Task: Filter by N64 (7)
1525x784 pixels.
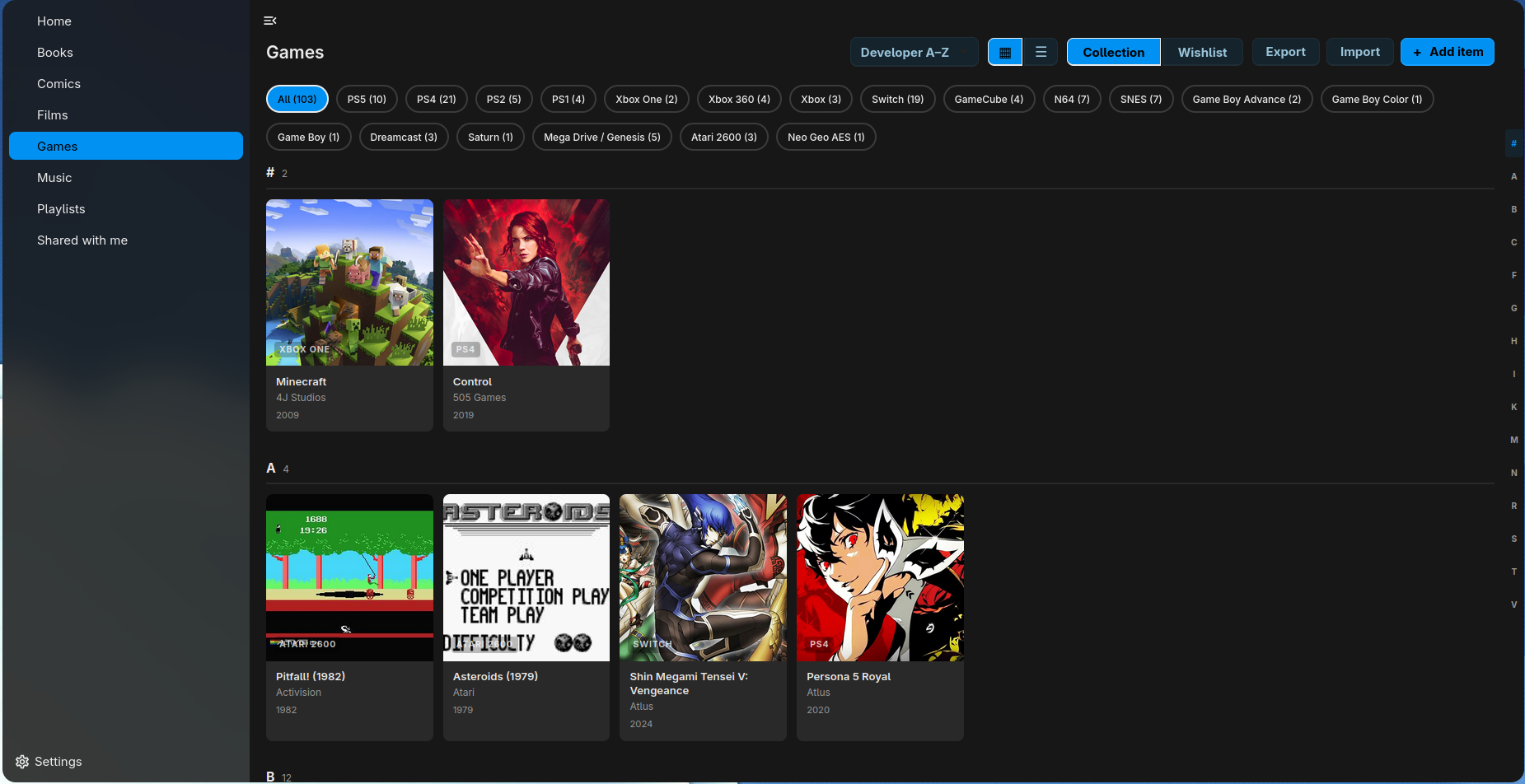Action: click(x=1072, y=99)
